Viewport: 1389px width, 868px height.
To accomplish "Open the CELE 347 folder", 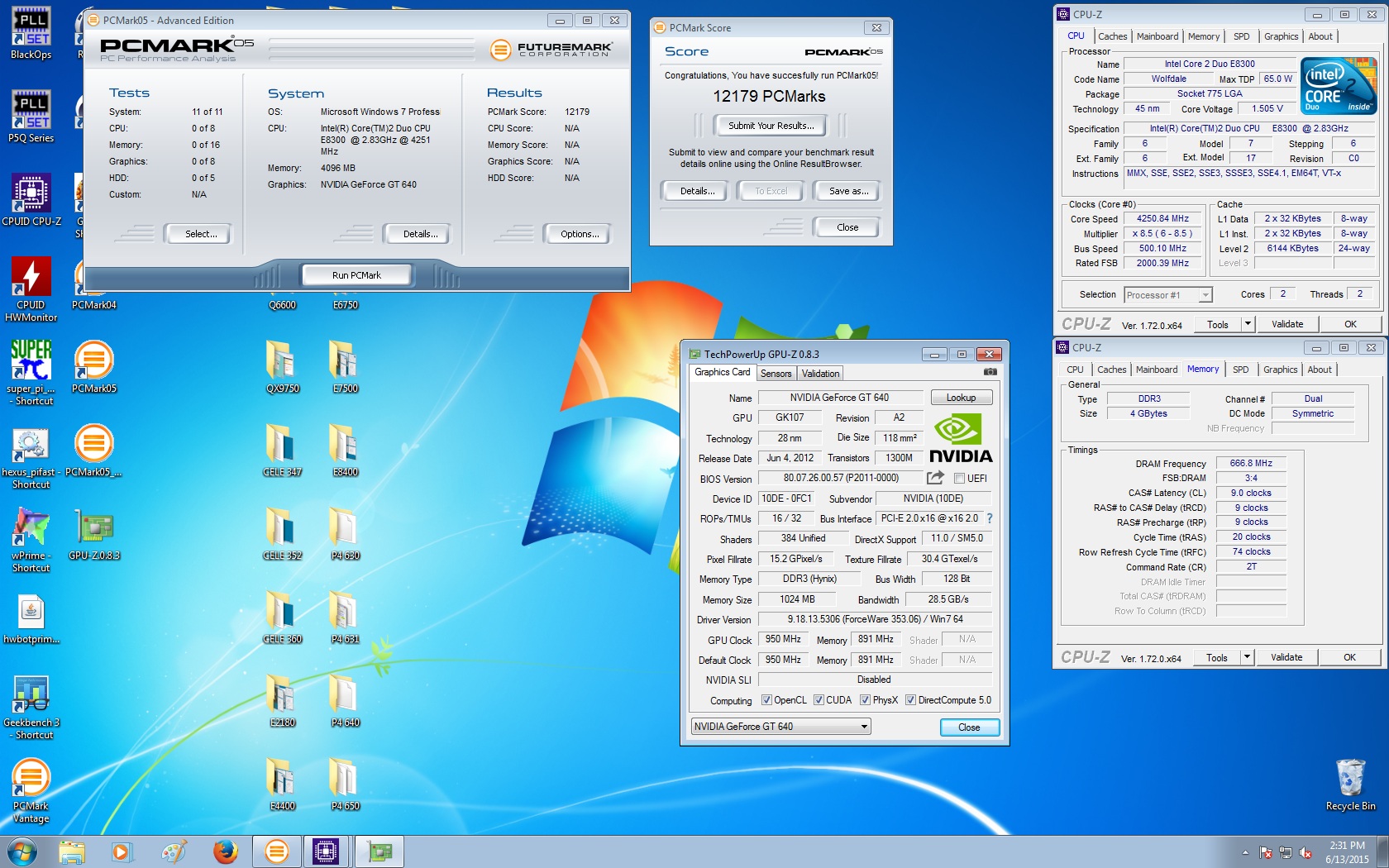I will [282, 451].
